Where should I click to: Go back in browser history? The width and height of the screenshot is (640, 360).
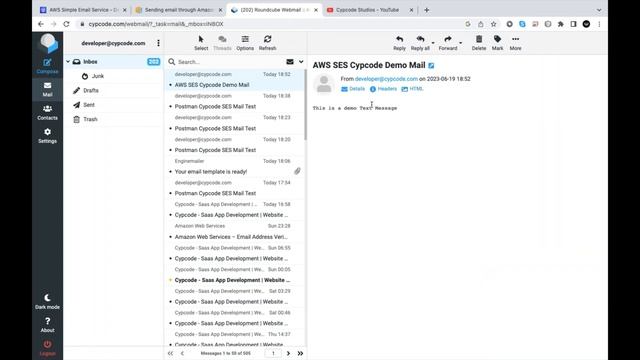tap(41, 24)
